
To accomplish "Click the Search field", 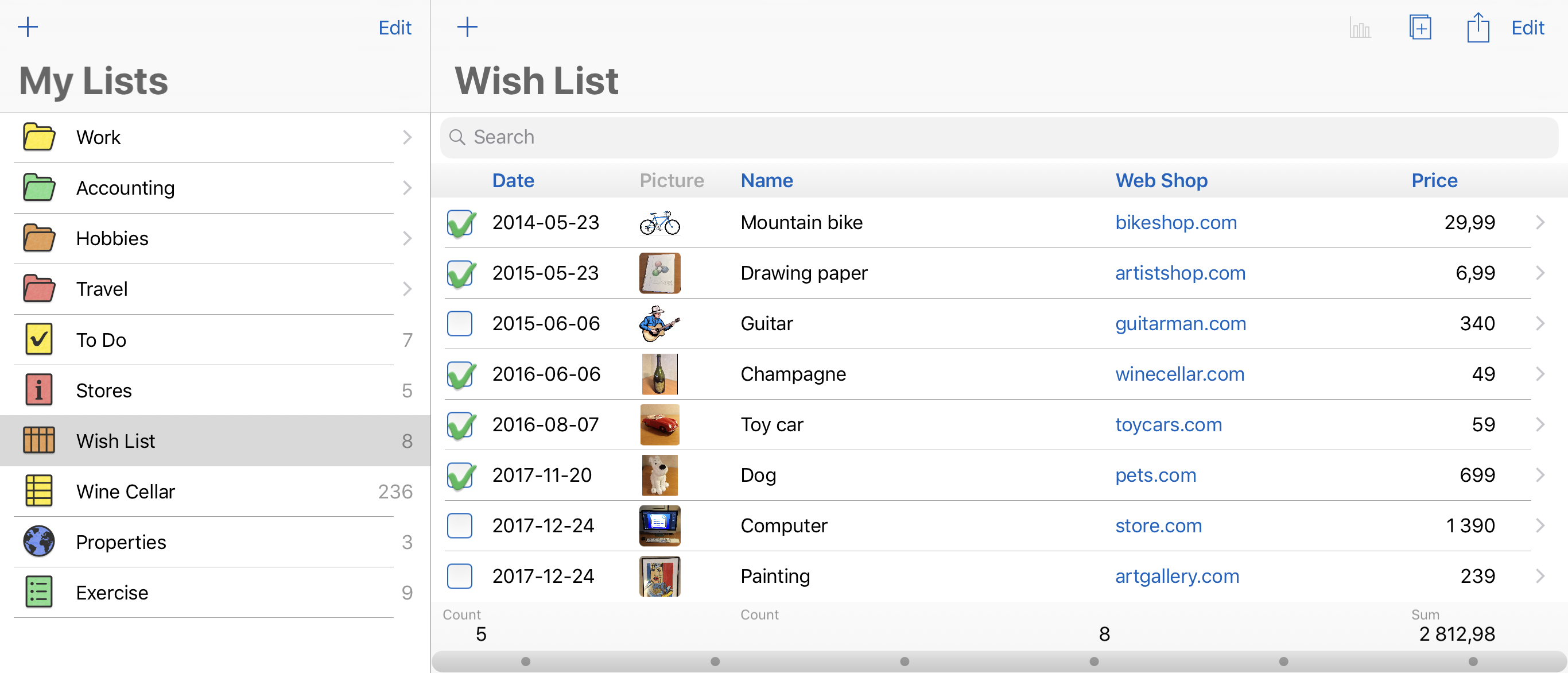I will 998,137.
